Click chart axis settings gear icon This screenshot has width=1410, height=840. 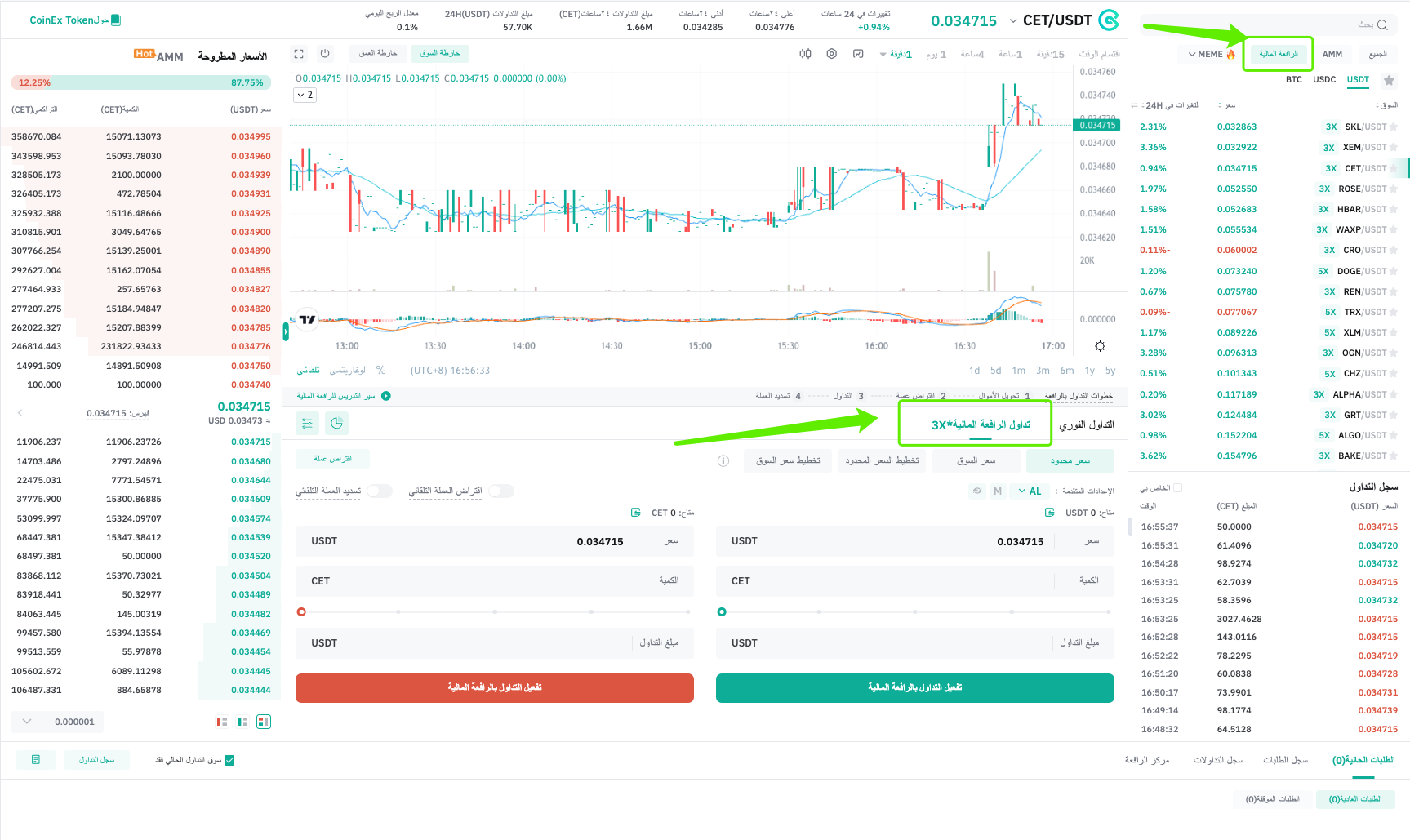click(1100, 346)
